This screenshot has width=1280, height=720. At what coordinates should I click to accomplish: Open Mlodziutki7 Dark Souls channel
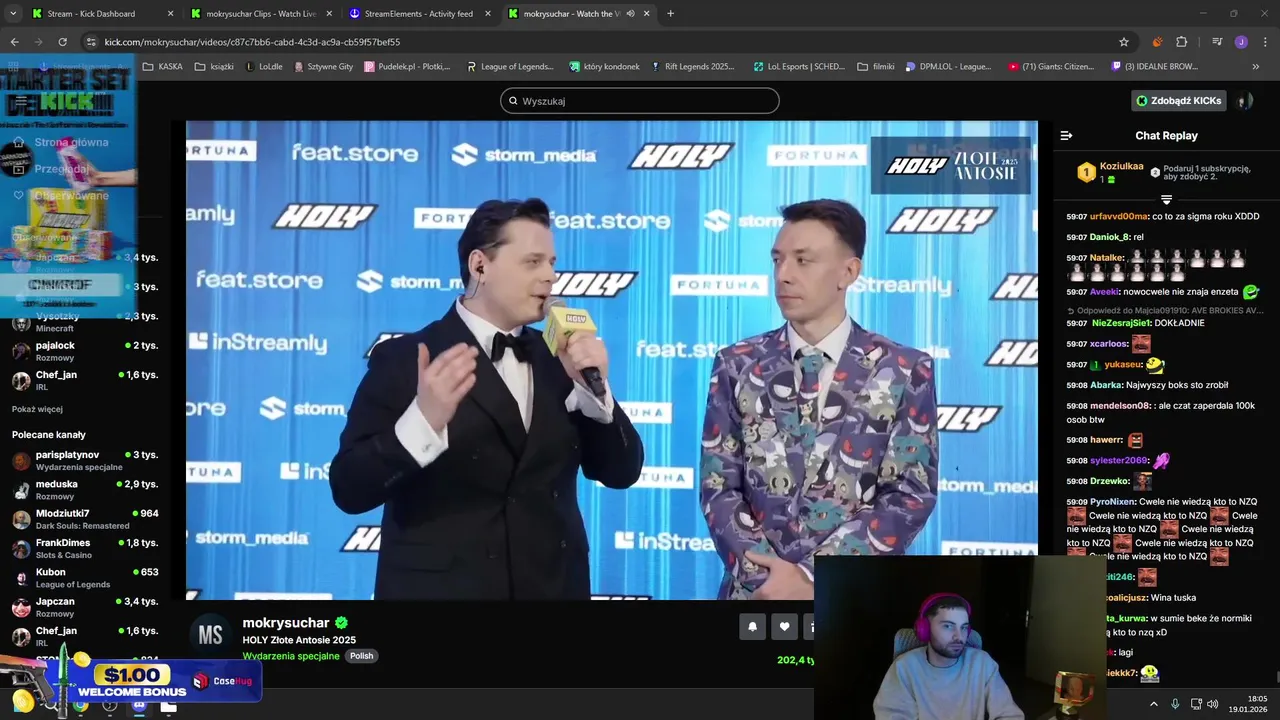point(85,519)
